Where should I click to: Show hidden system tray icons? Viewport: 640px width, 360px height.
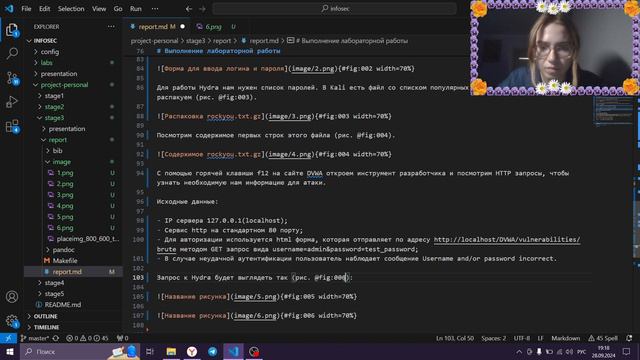point(519,352)
